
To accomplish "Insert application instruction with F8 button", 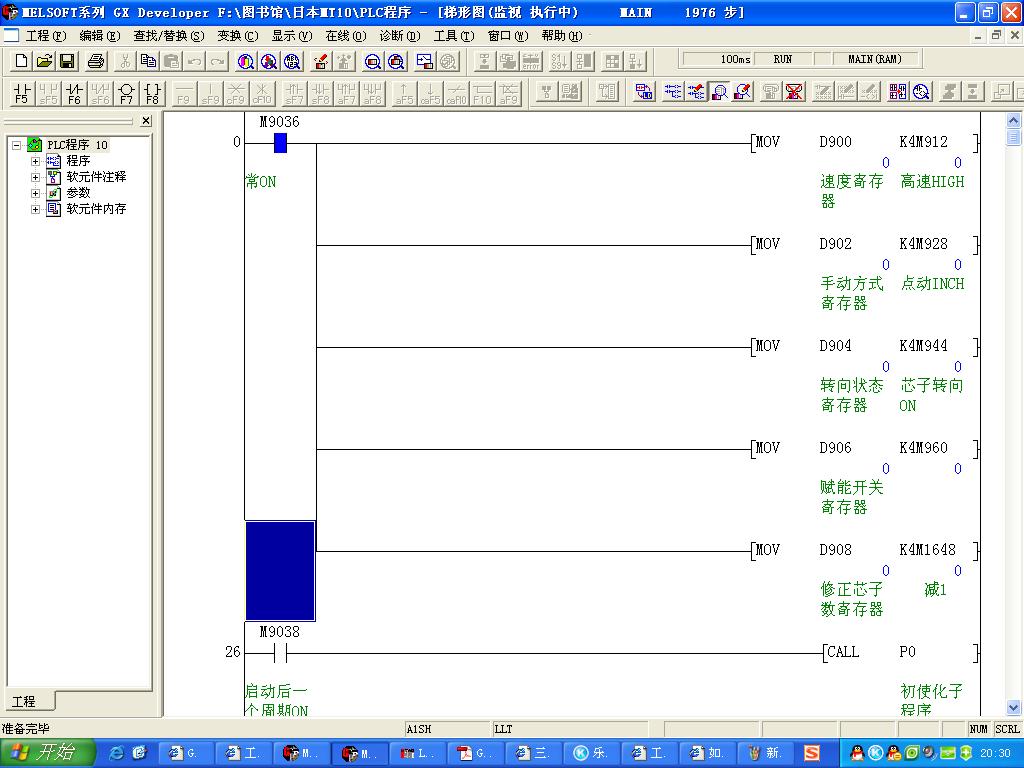I will pyautogui.click(x=152, y=93).
